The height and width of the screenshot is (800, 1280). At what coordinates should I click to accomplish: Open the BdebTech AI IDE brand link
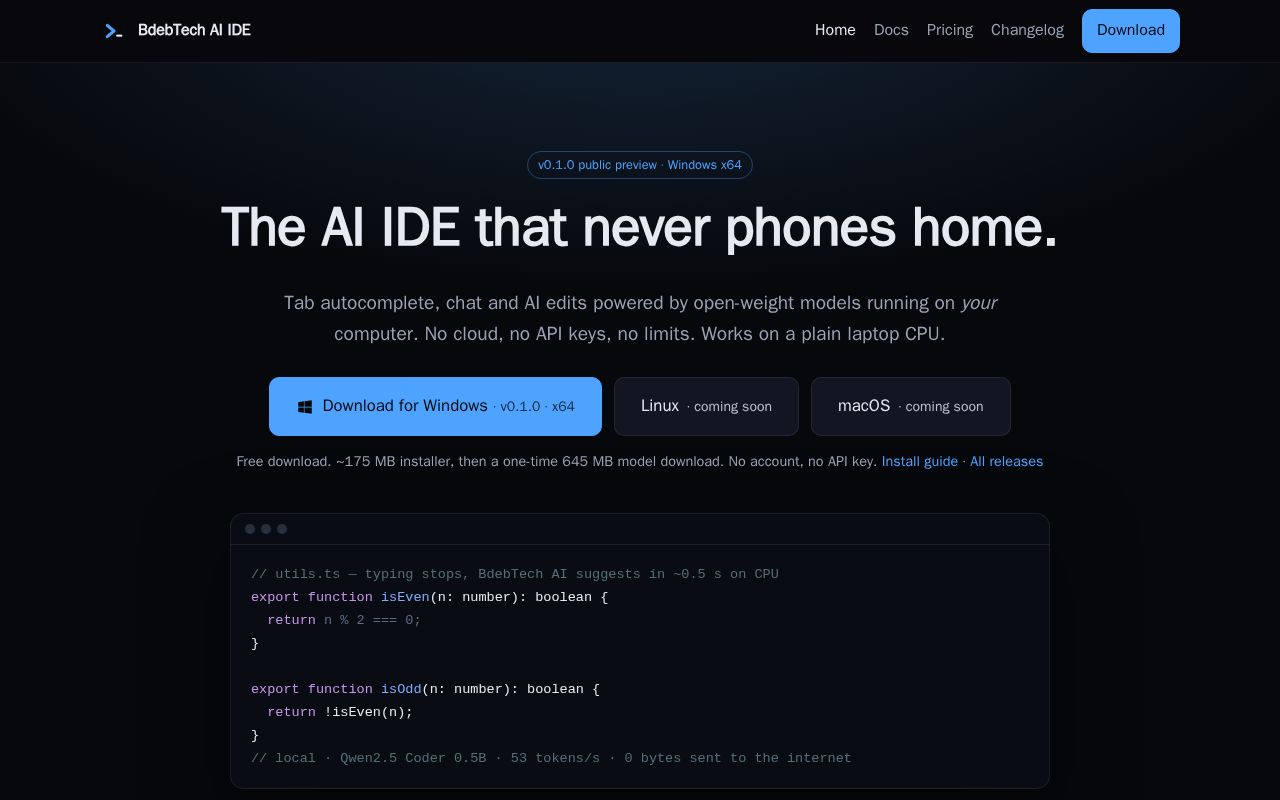tap(177, 31)
